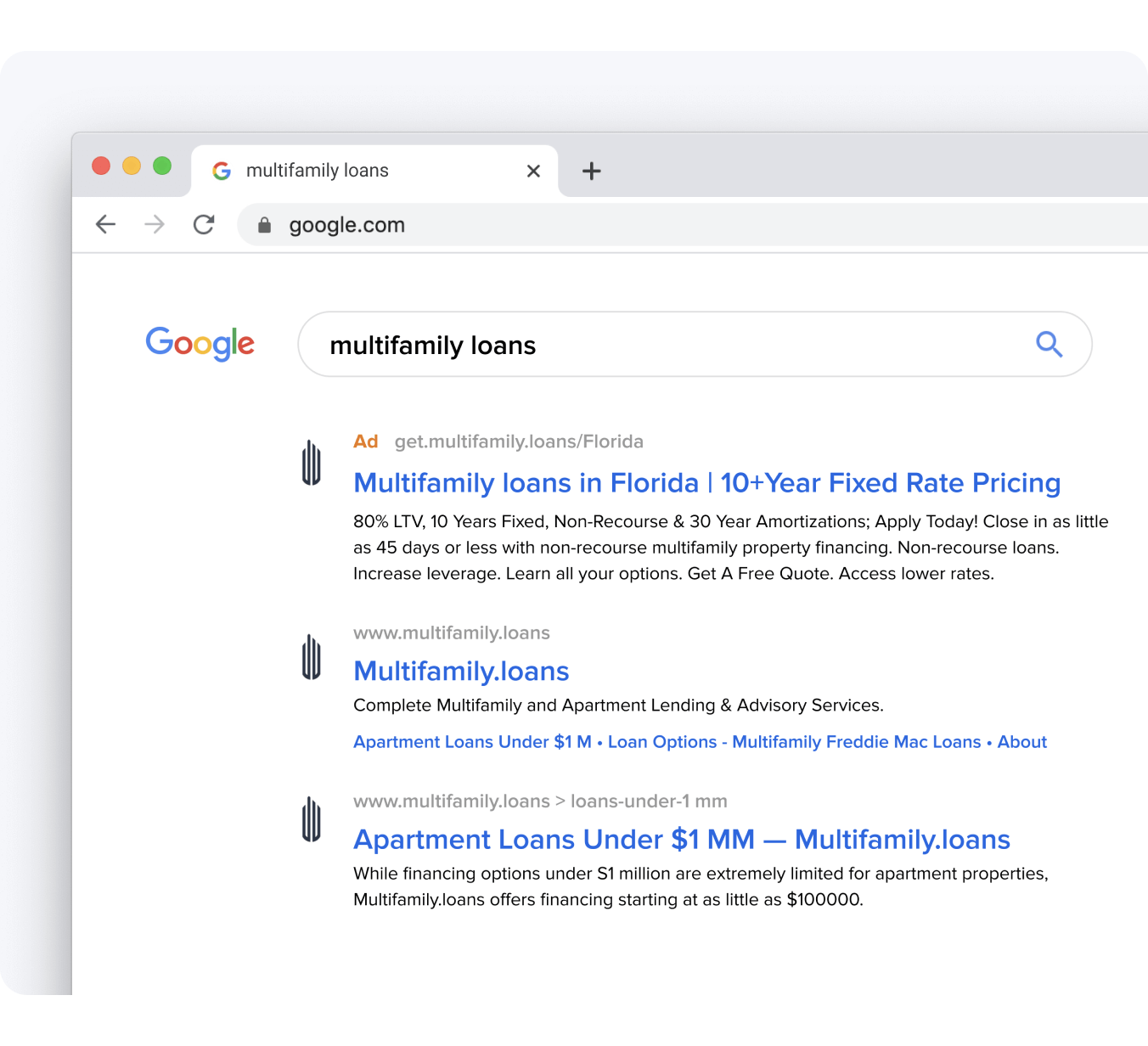
Task: Reload the page with refresh icon
Action: coord(204,224)
